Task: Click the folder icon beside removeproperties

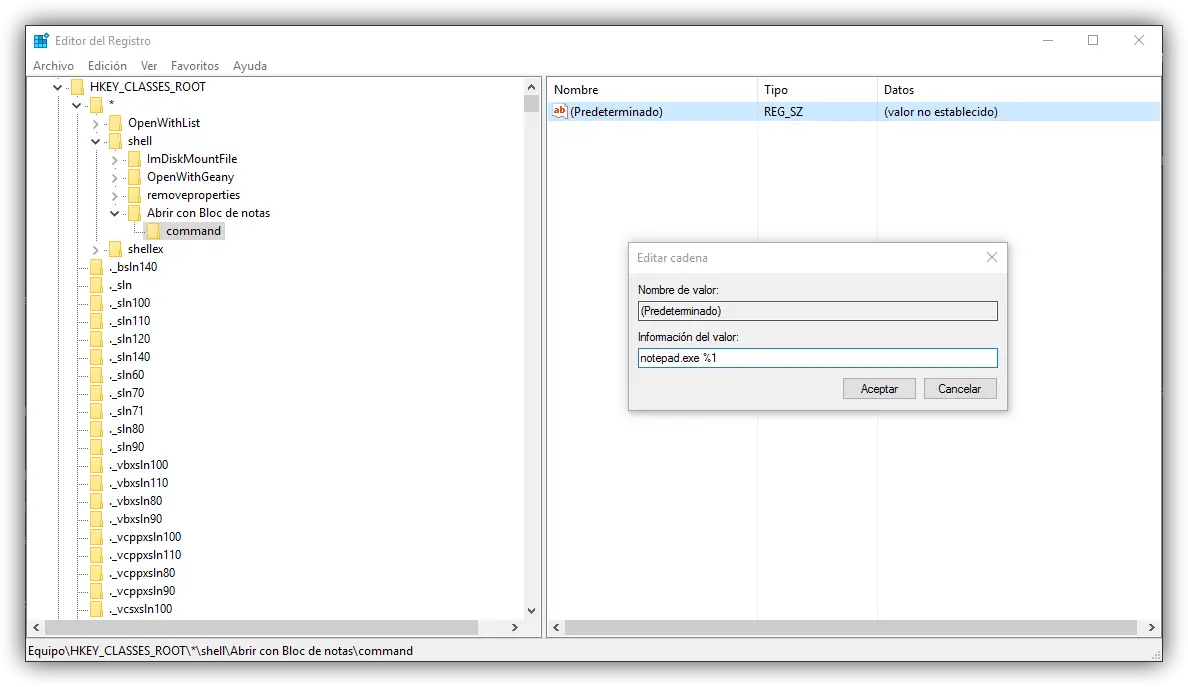Action: point(134,195)
